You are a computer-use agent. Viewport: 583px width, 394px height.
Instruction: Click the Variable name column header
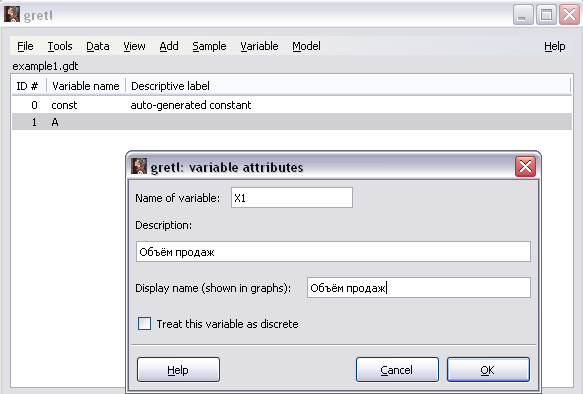coord(86,86)
